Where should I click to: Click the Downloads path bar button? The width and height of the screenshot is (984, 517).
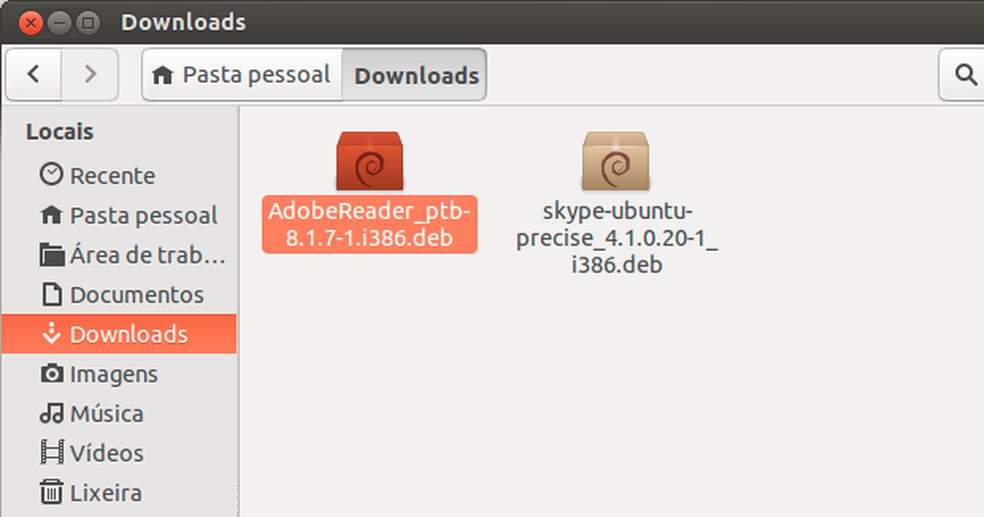pos(416,75)
